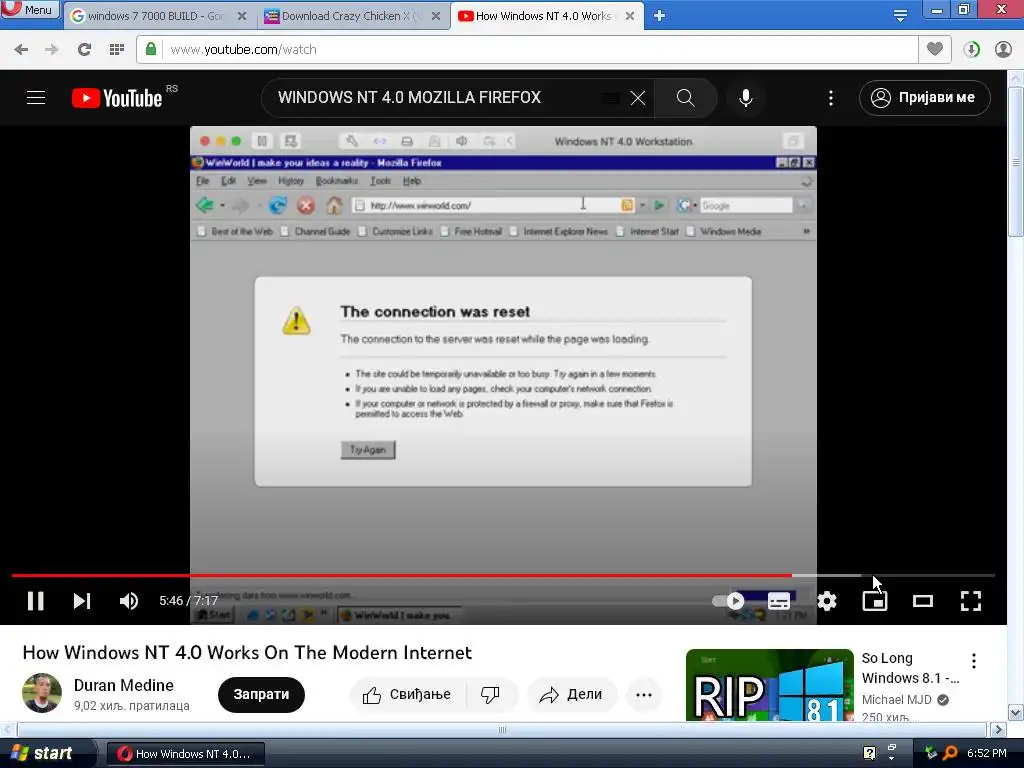Click Michael MJD channel name

(897, 699)
